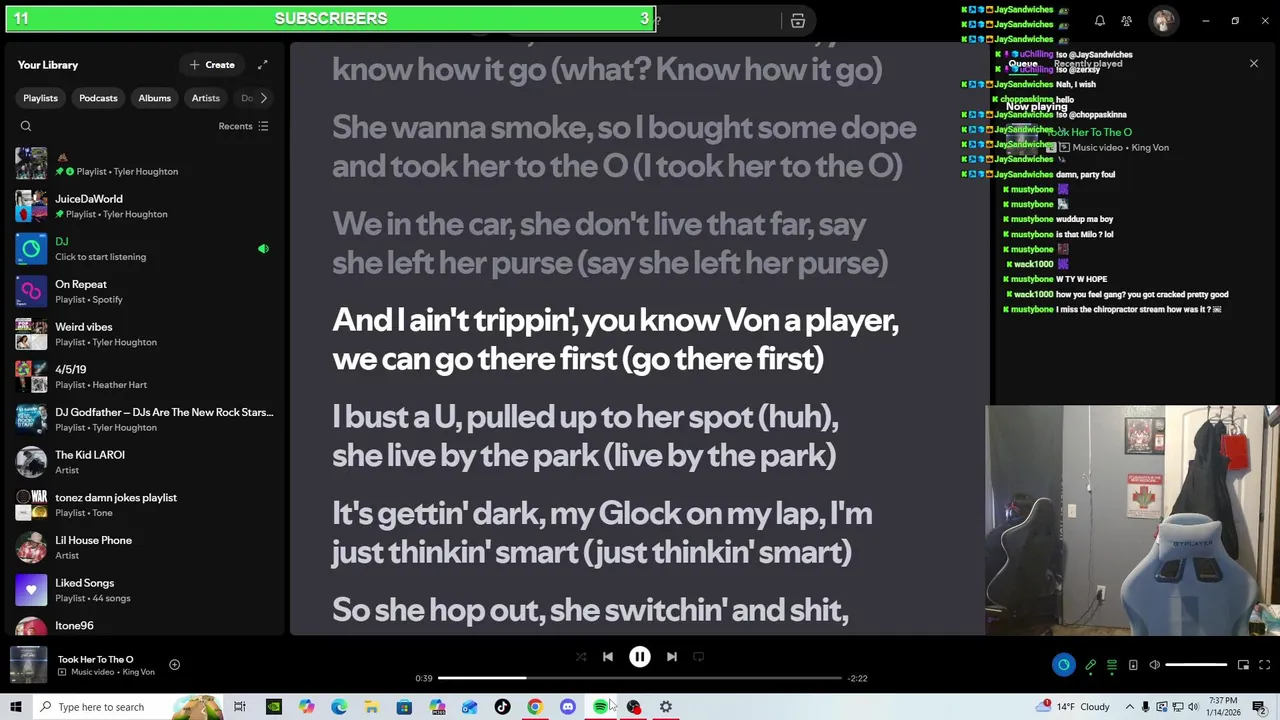Click the now playing album thumbnail
This screenshot has height=720, width=1280.
[28, 665]
